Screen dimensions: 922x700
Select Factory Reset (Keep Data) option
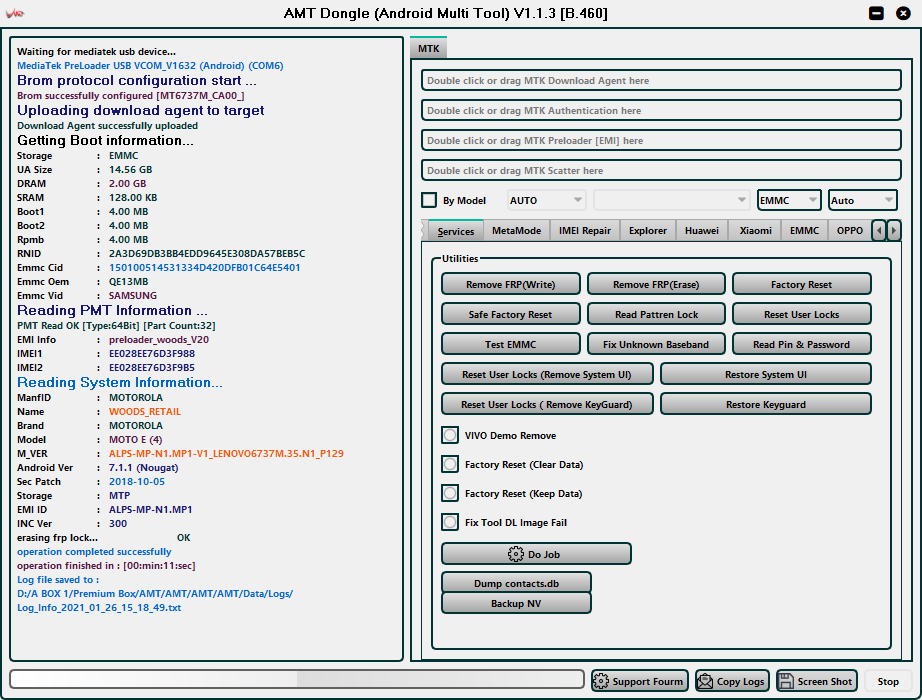tap(450, 493)
